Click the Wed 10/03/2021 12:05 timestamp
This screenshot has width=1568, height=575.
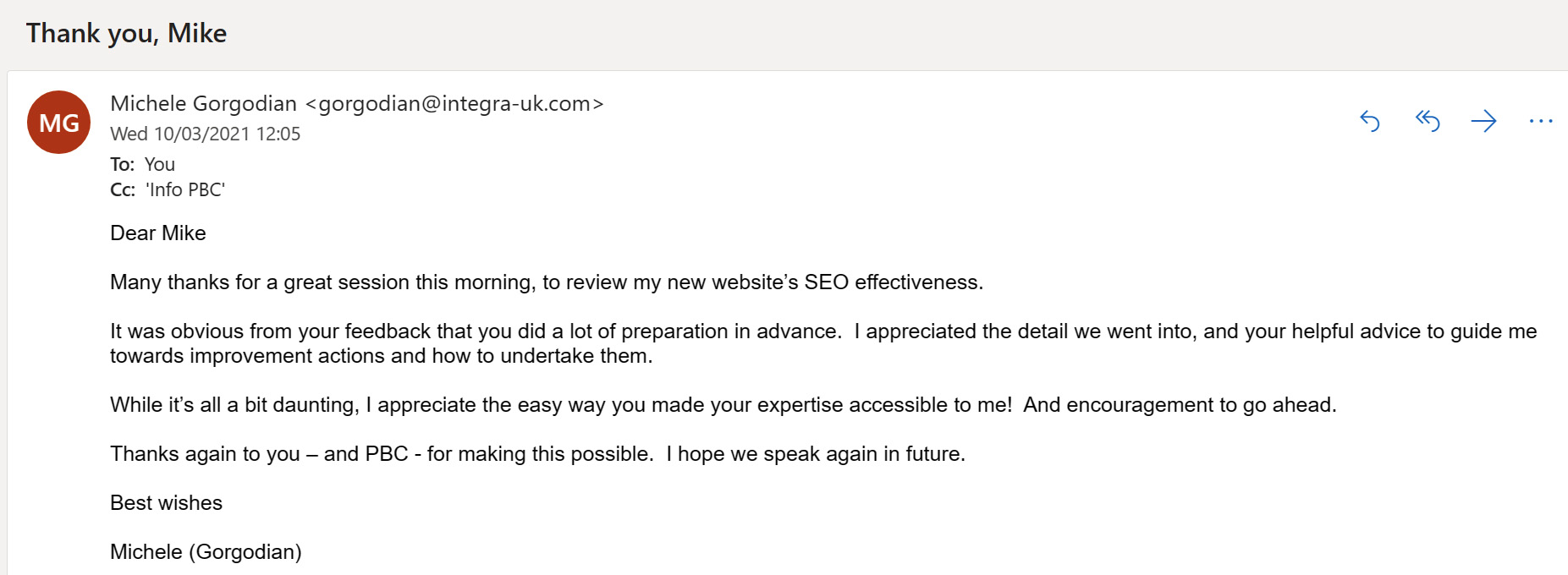coord(205,134)
